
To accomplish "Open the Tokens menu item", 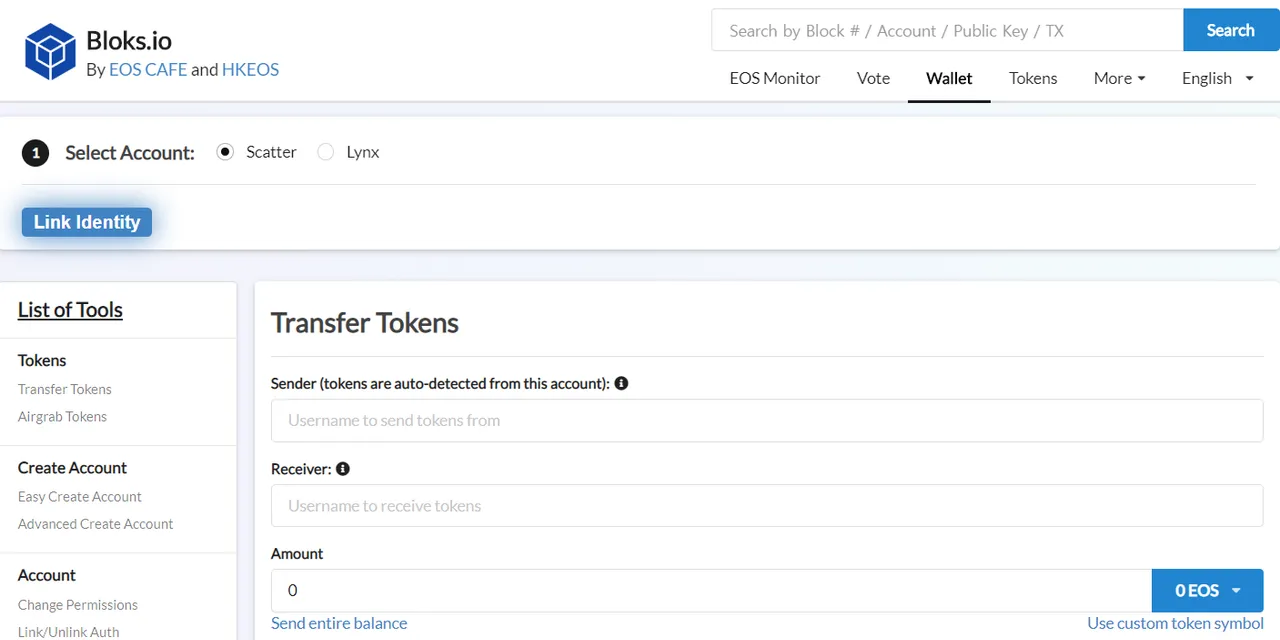I will [x=1033, y=78].
